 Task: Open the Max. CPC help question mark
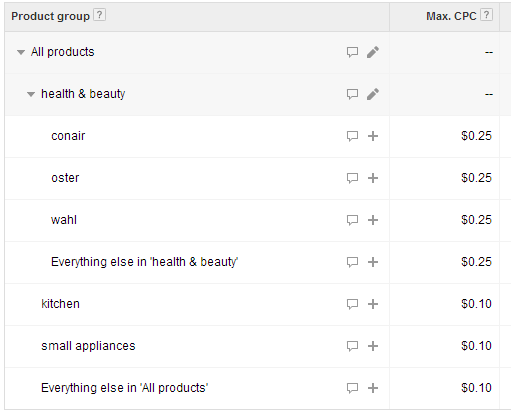pyautogui.click(x=486, y=15)
